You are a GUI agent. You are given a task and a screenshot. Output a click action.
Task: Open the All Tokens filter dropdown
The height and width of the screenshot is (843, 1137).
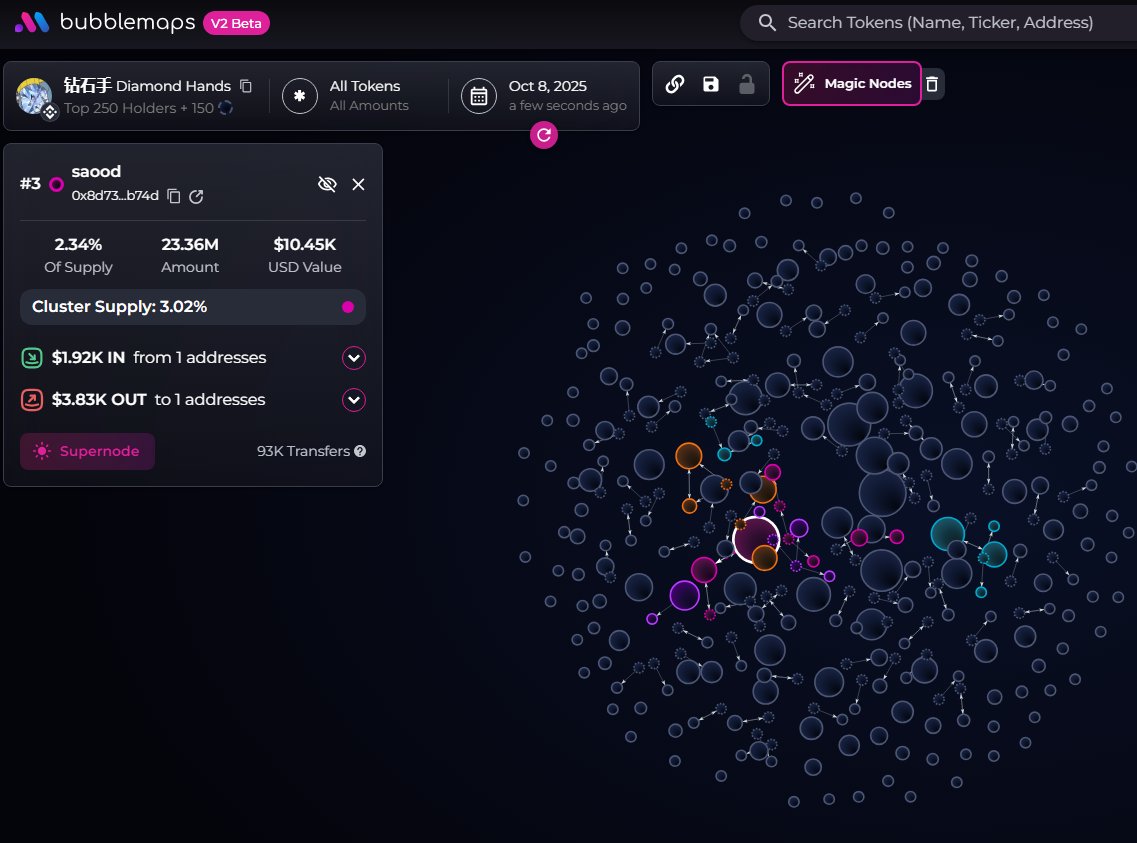(x=357, y=95)
